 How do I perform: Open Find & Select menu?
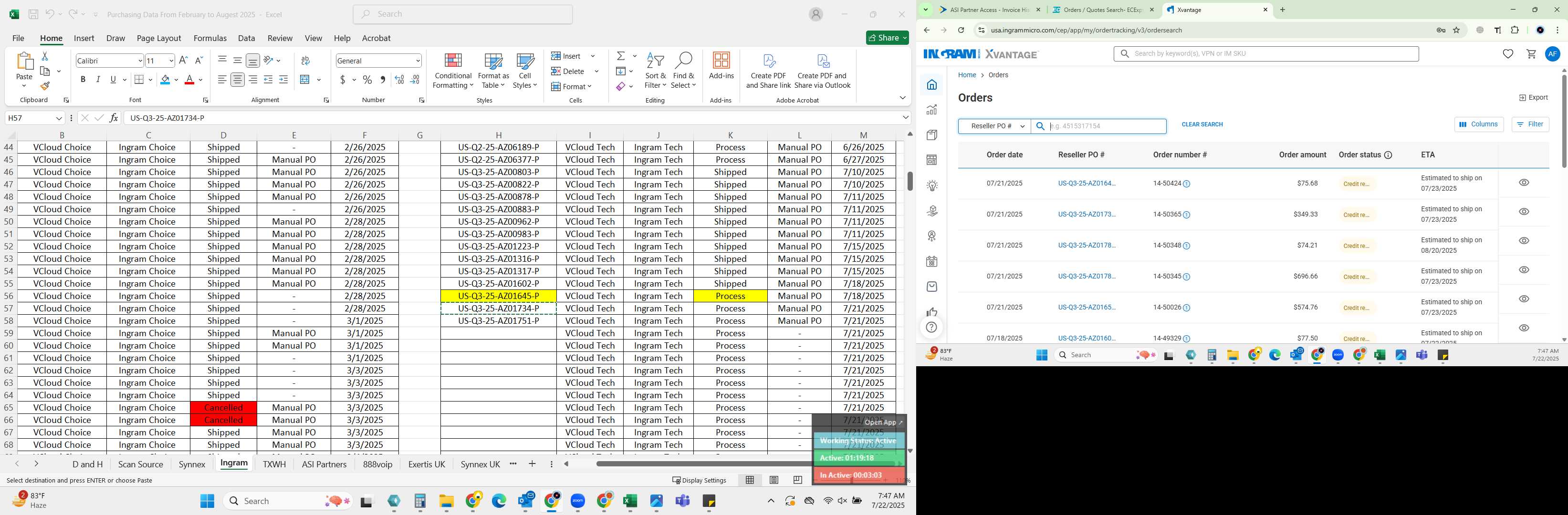[684, 71]
